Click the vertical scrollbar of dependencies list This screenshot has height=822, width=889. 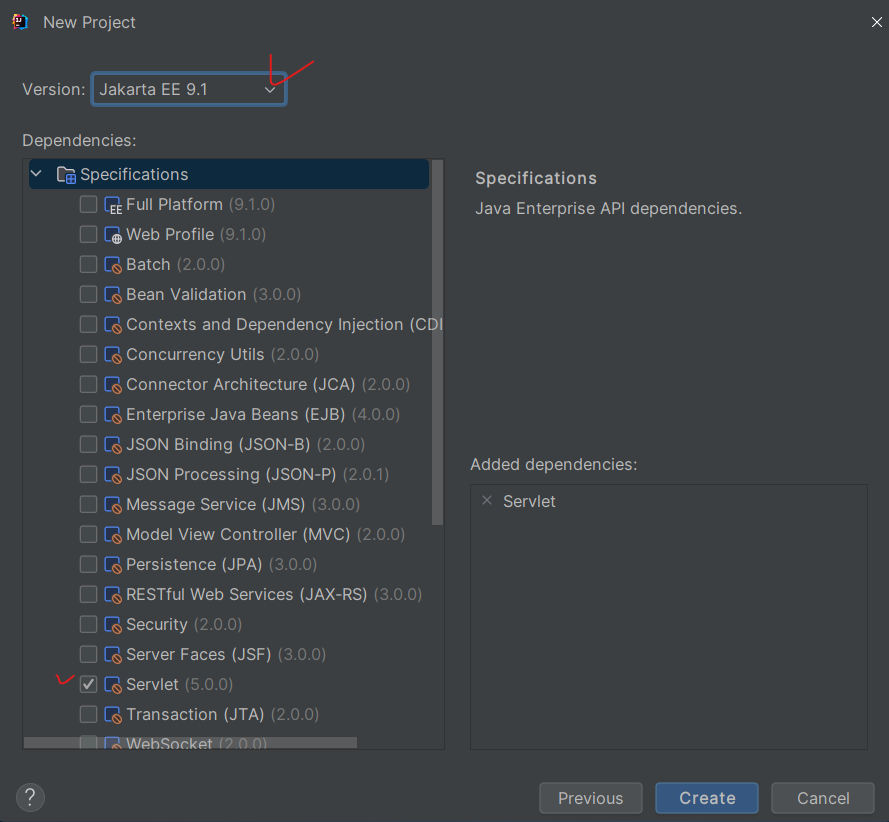(x=437, y=342)
